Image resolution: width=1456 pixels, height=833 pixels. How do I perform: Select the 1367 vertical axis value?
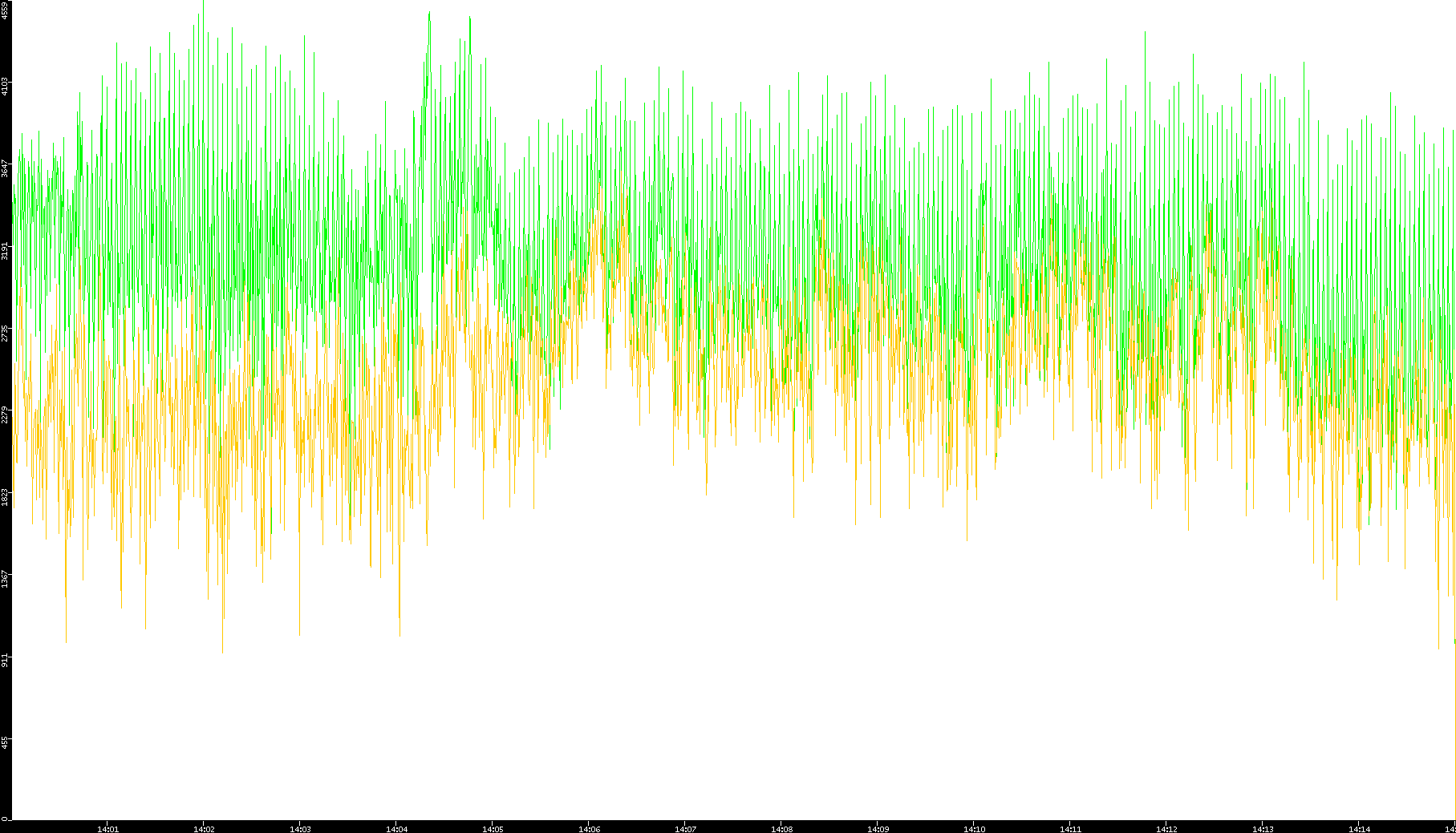[x=5, y=579]
